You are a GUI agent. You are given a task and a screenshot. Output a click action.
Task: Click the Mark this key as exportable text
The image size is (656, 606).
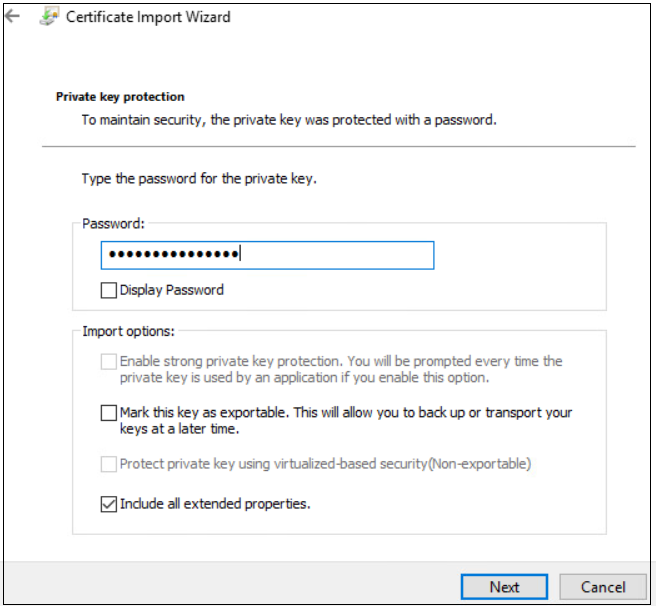(x=346, y=421)
